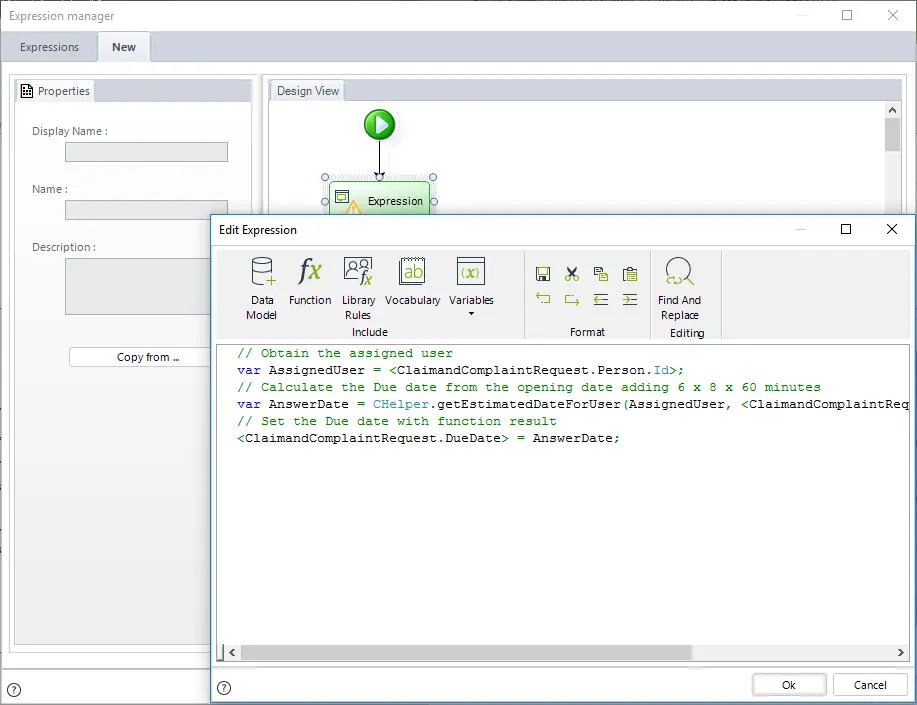Viewport: 917px width, 705px height.
Task: Select the Expression node in Design View
Action: (380, 200)
